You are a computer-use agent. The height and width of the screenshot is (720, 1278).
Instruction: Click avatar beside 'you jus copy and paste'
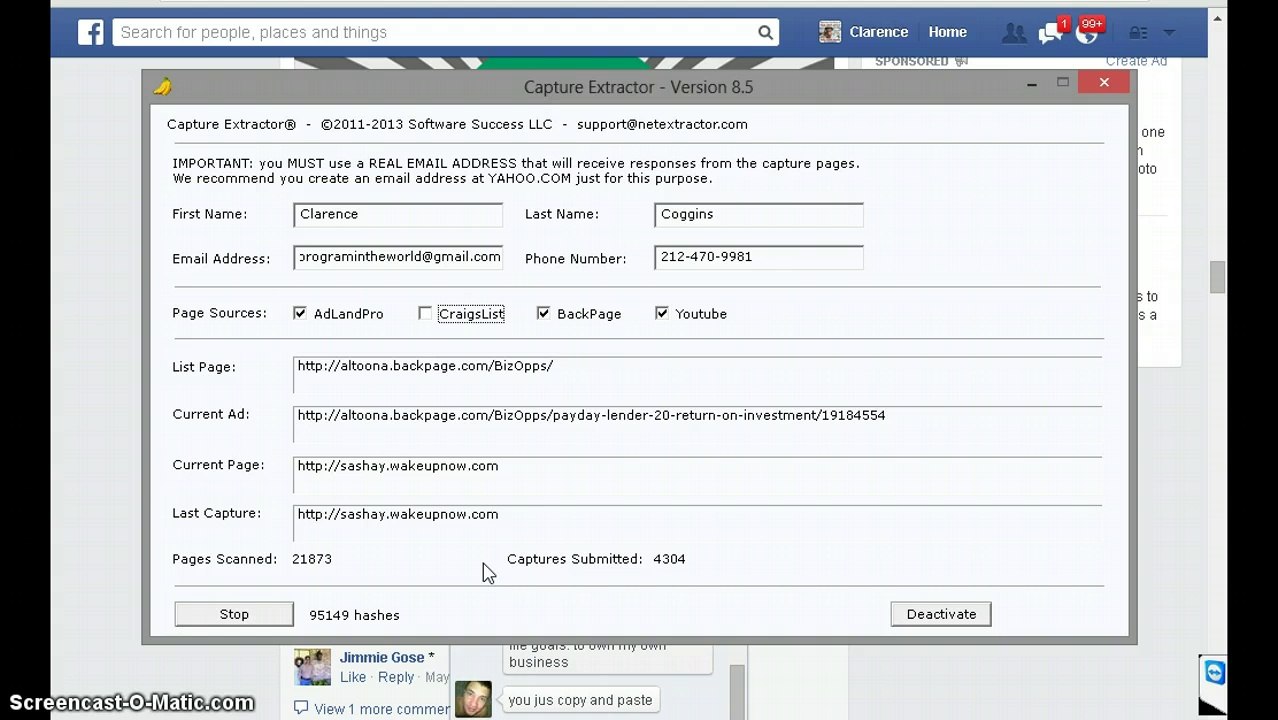tap(474, 699)
